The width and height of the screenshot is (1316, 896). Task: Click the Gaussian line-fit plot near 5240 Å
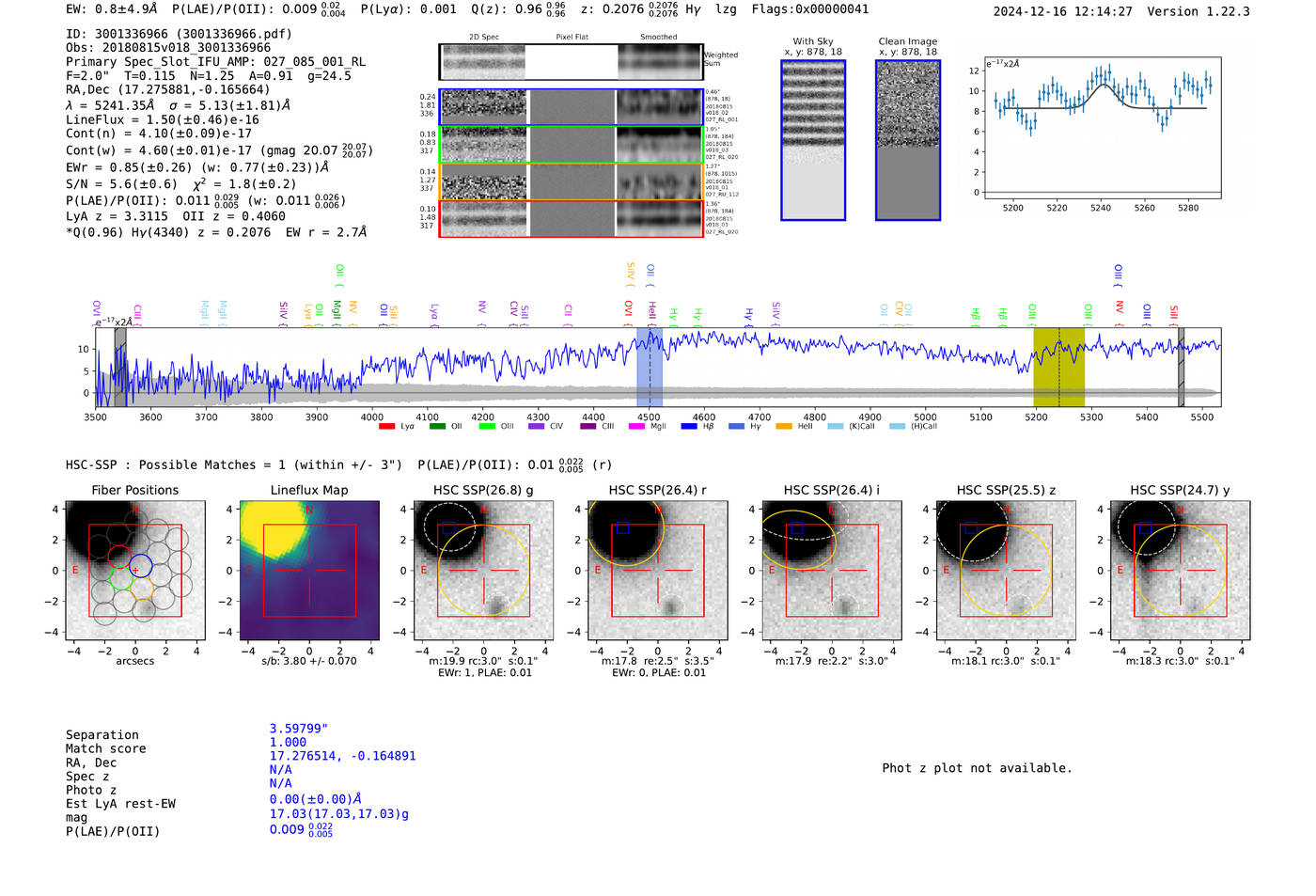1102,128
